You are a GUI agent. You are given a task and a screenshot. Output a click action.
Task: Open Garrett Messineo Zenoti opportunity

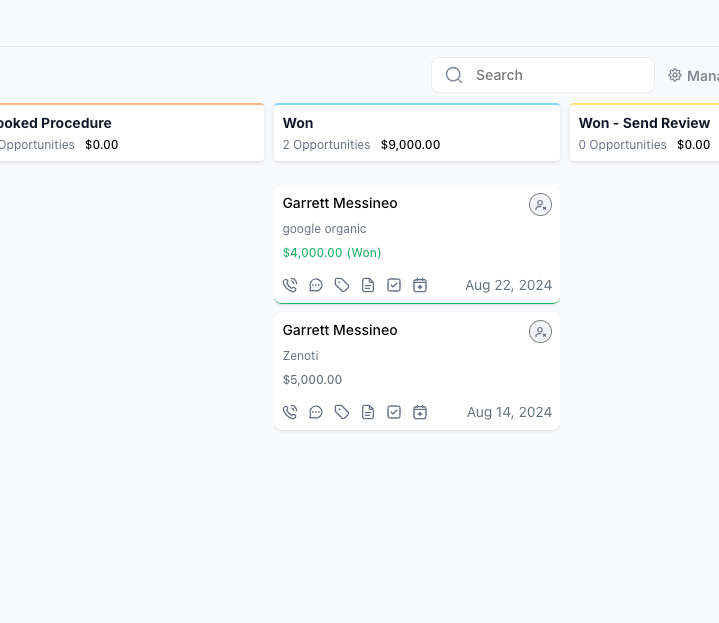pyautogui.click(x=340, y=330)
